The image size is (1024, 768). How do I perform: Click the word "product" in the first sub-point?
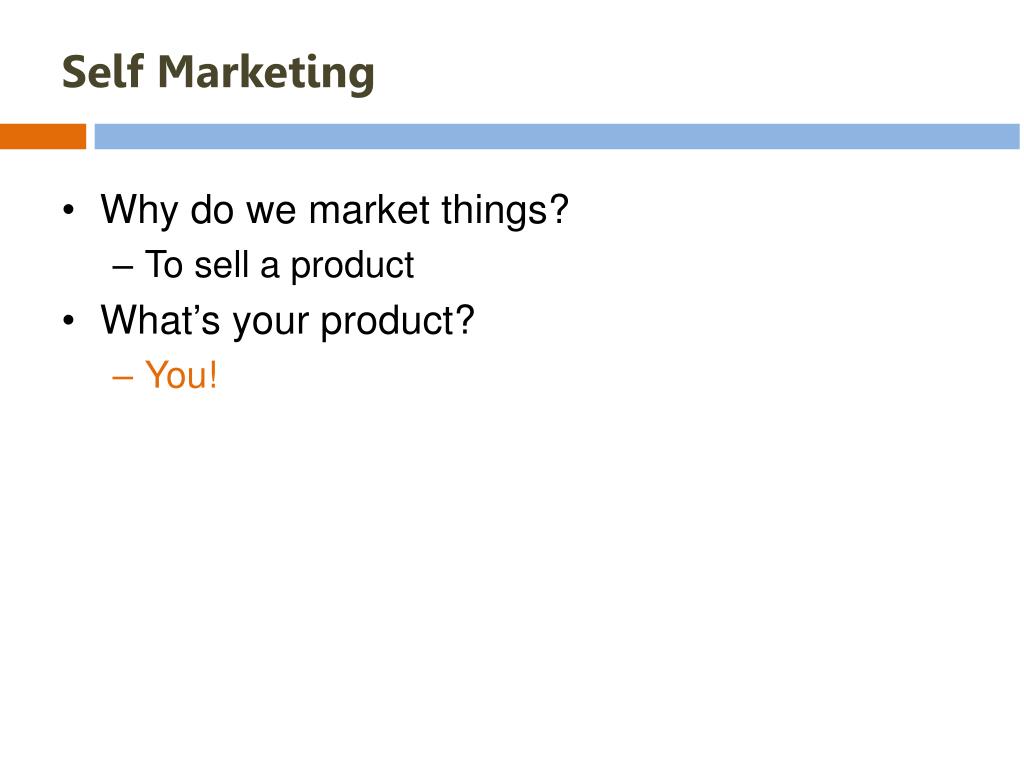(x=352, y=266)
